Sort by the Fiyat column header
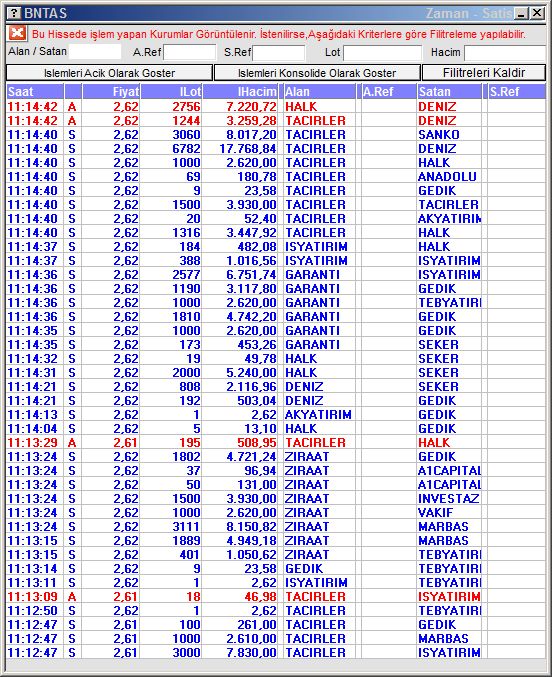Viewport: 552px width, 677px height. (x=111, y=92)
